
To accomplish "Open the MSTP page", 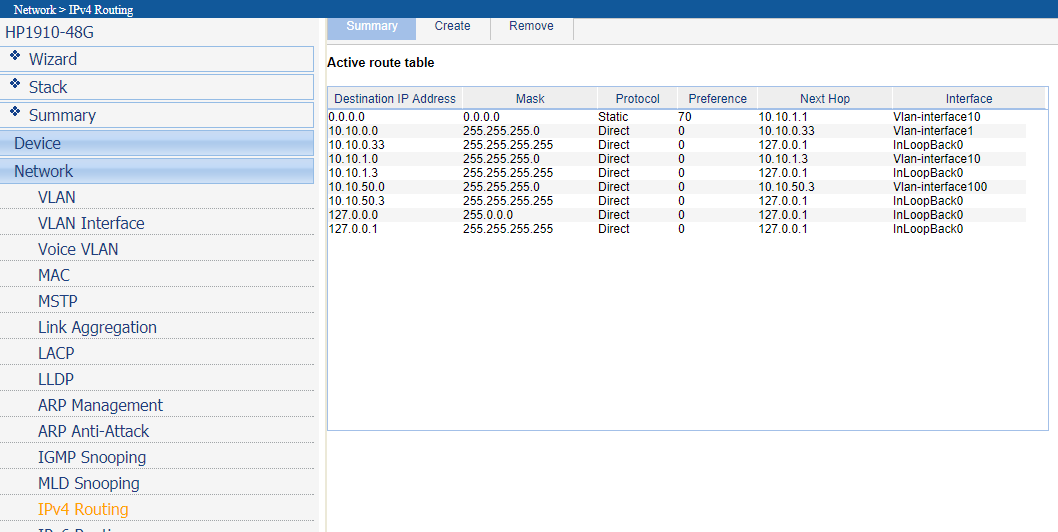I will (58, 301).
